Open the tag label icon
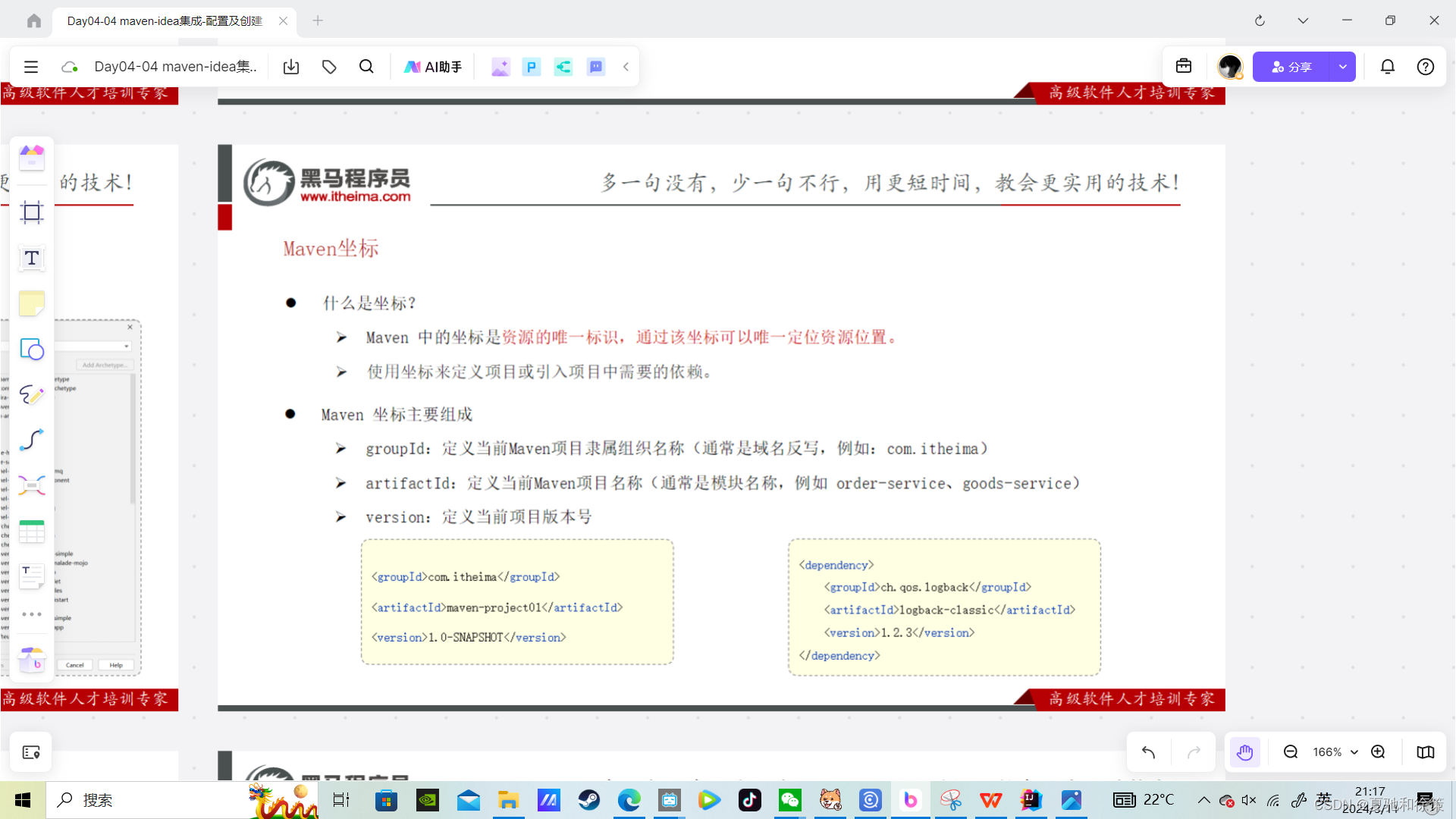The image size is (1456, 819). pos(329,67)
